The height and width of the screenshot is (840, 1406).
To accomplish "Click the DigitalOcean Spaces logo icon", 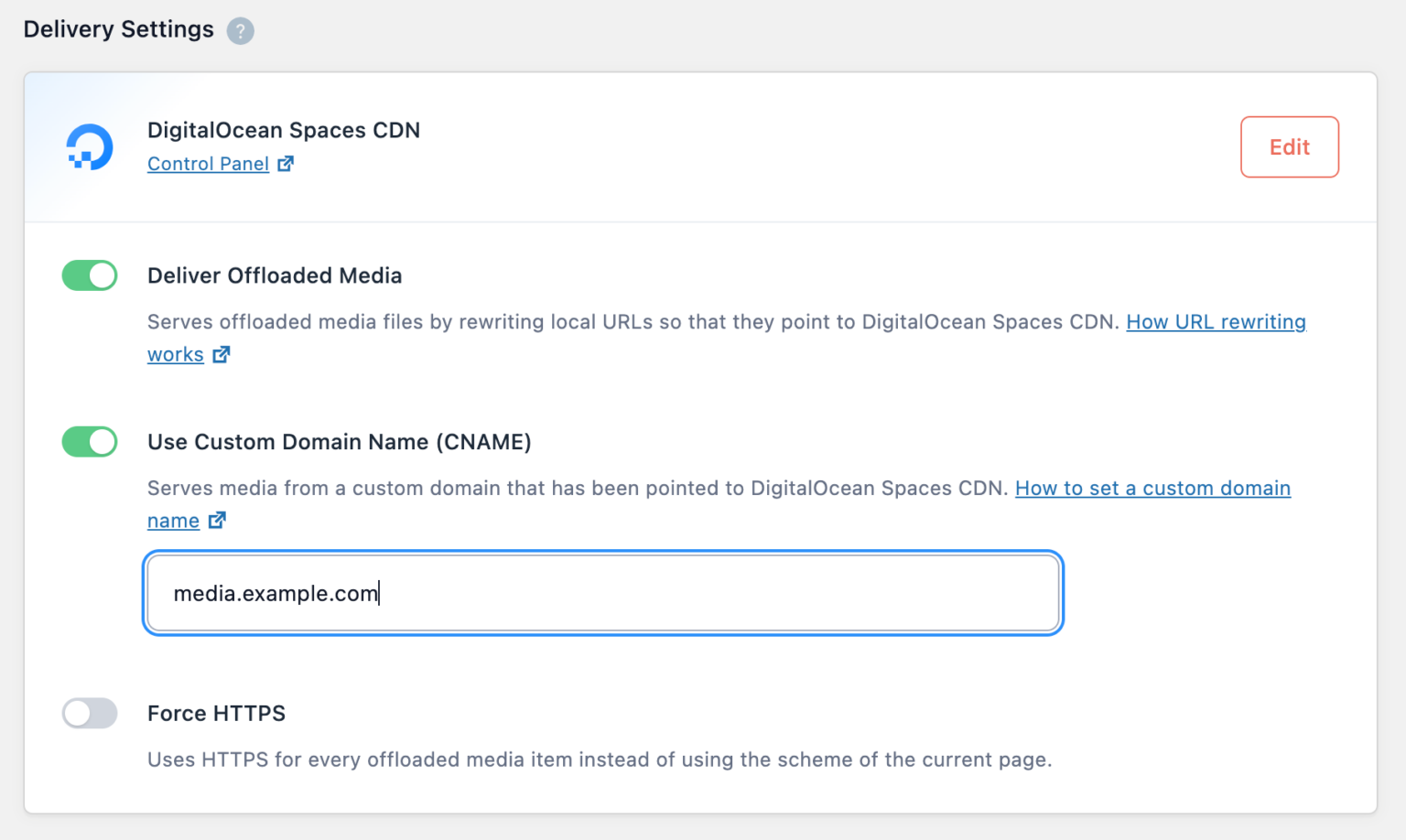I will click(89, 146).
